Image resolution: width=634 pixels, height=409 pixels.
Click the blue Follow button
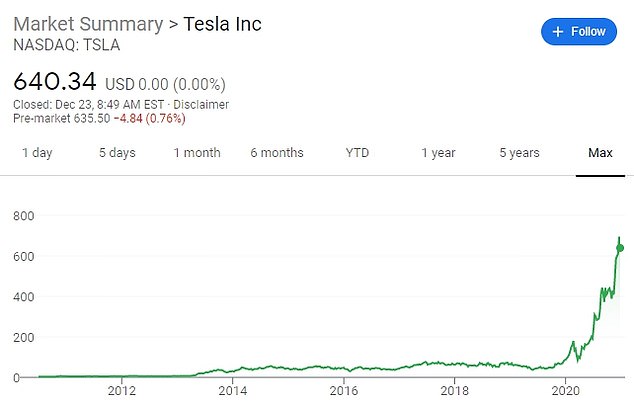point(579,31)
